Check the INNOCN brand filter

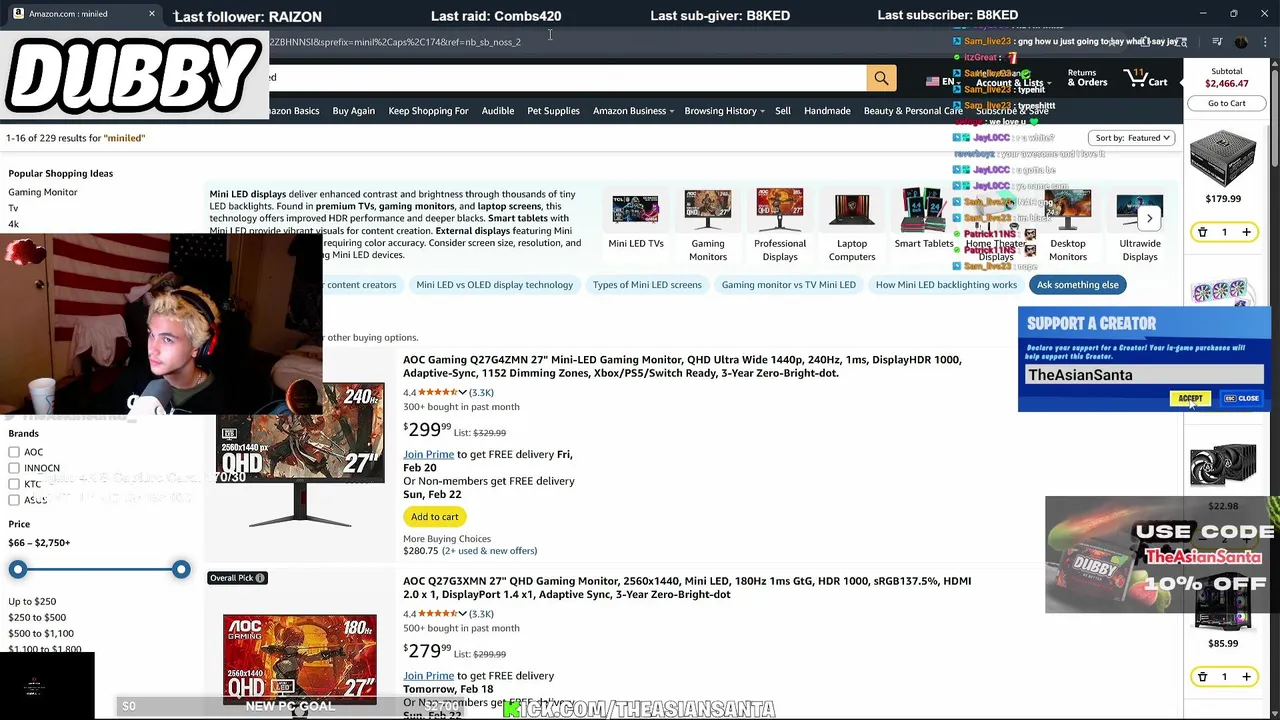click(14, 468)
